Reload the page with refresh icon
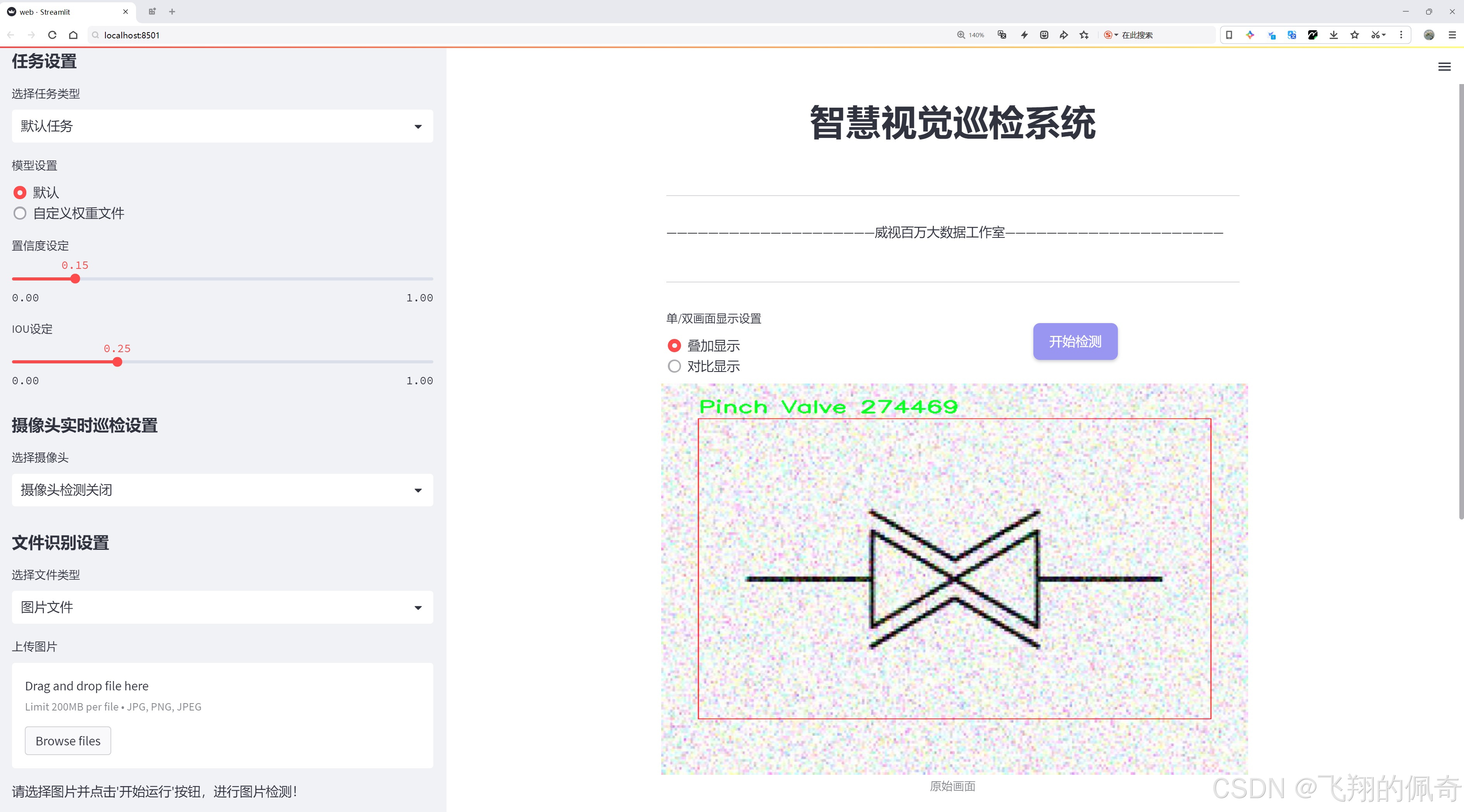1464x812 pixels. point(52,35)
